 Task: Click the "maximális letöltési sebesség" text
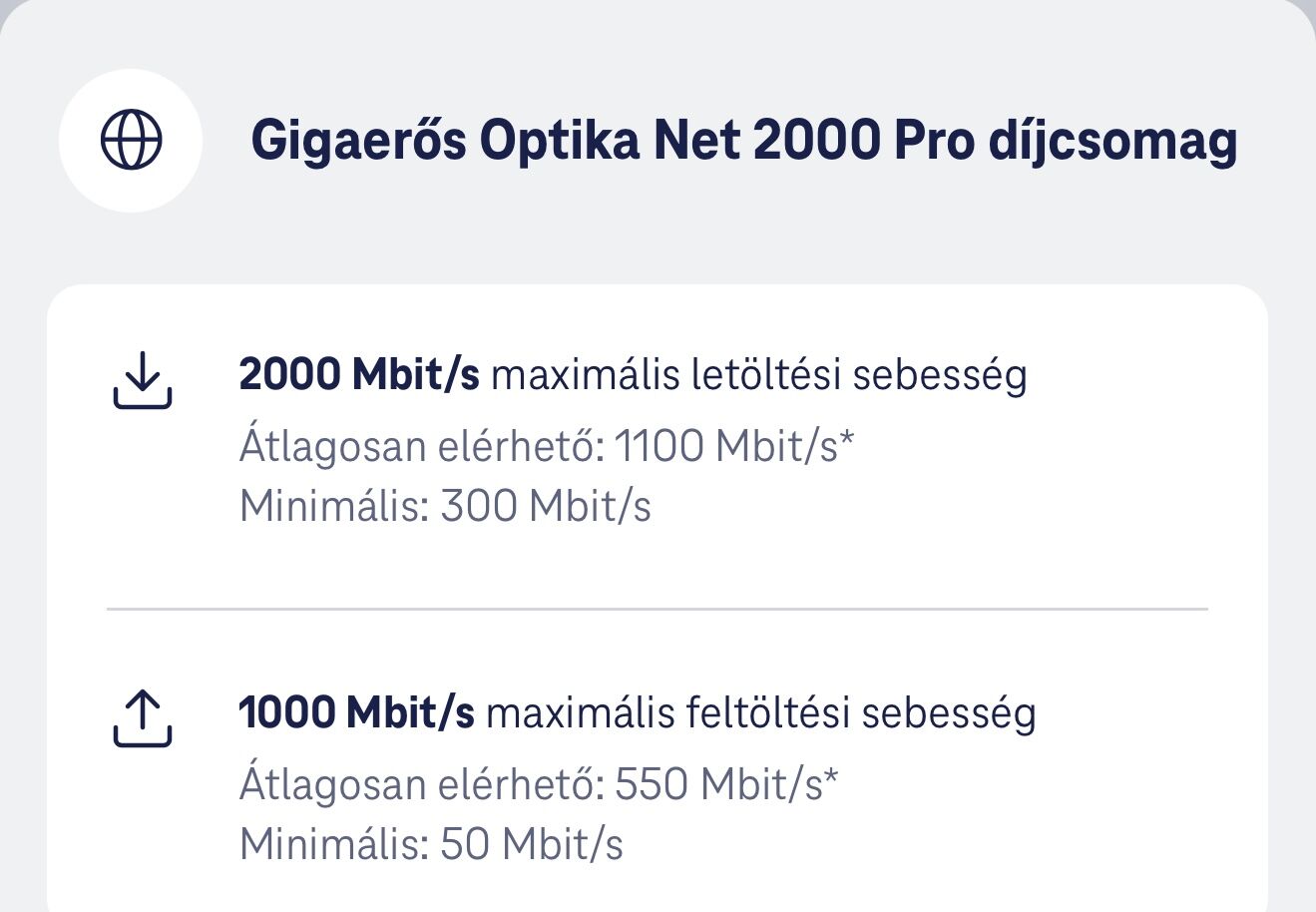tap(758, 375)
